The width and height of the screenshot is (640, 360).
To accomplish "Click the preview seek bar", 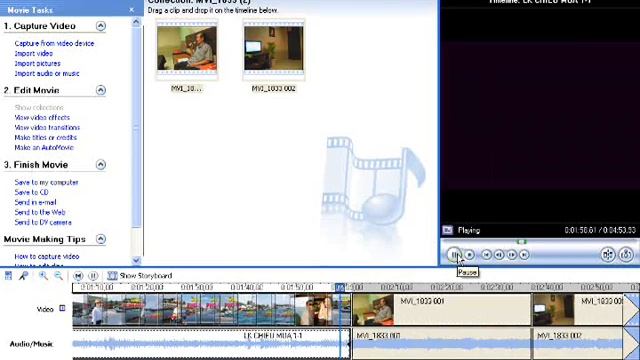I will coord(539,242).
